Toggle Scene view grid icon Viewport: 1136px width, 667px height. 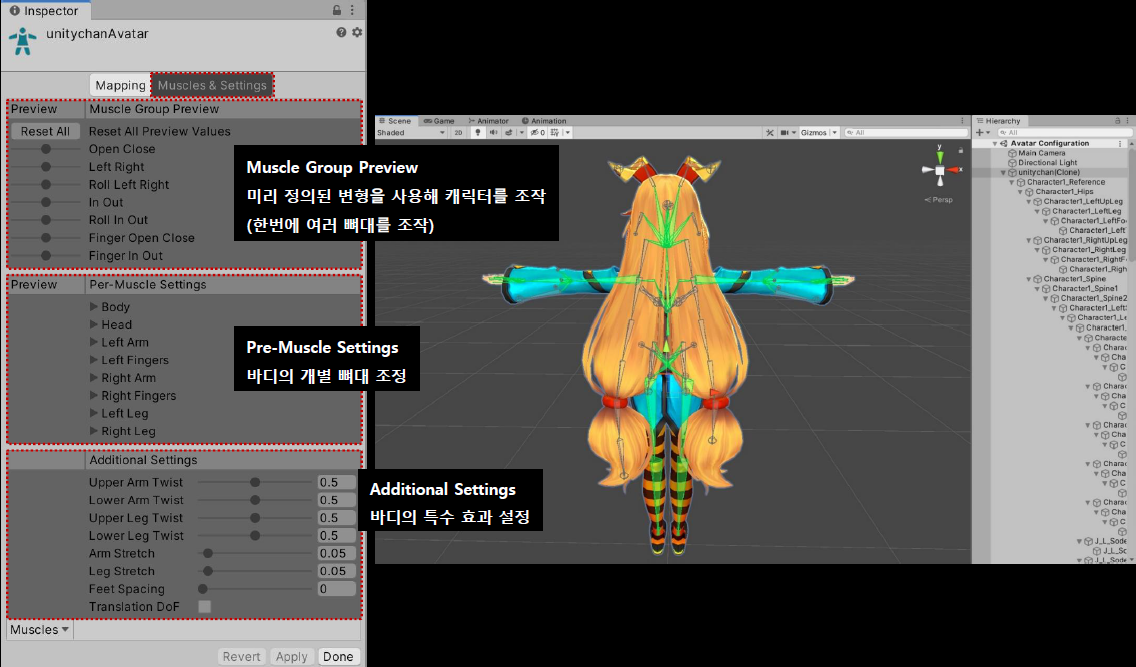555,133
